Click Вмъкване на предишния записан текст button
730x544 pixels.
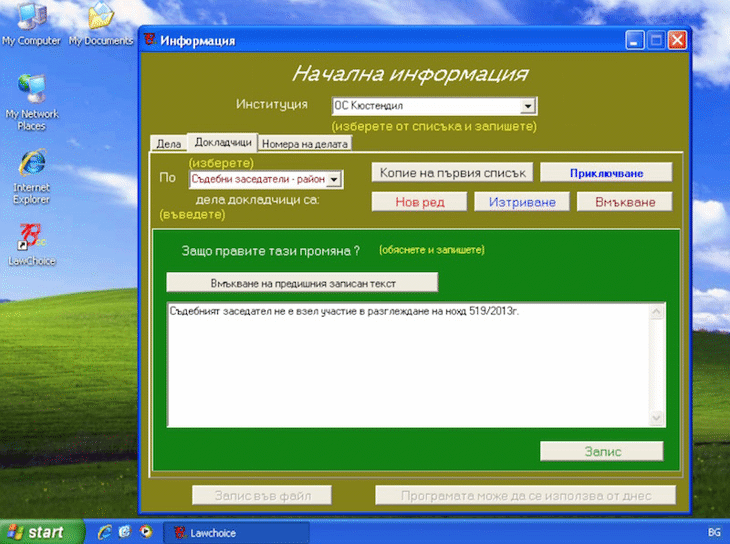tap(302, 283)
